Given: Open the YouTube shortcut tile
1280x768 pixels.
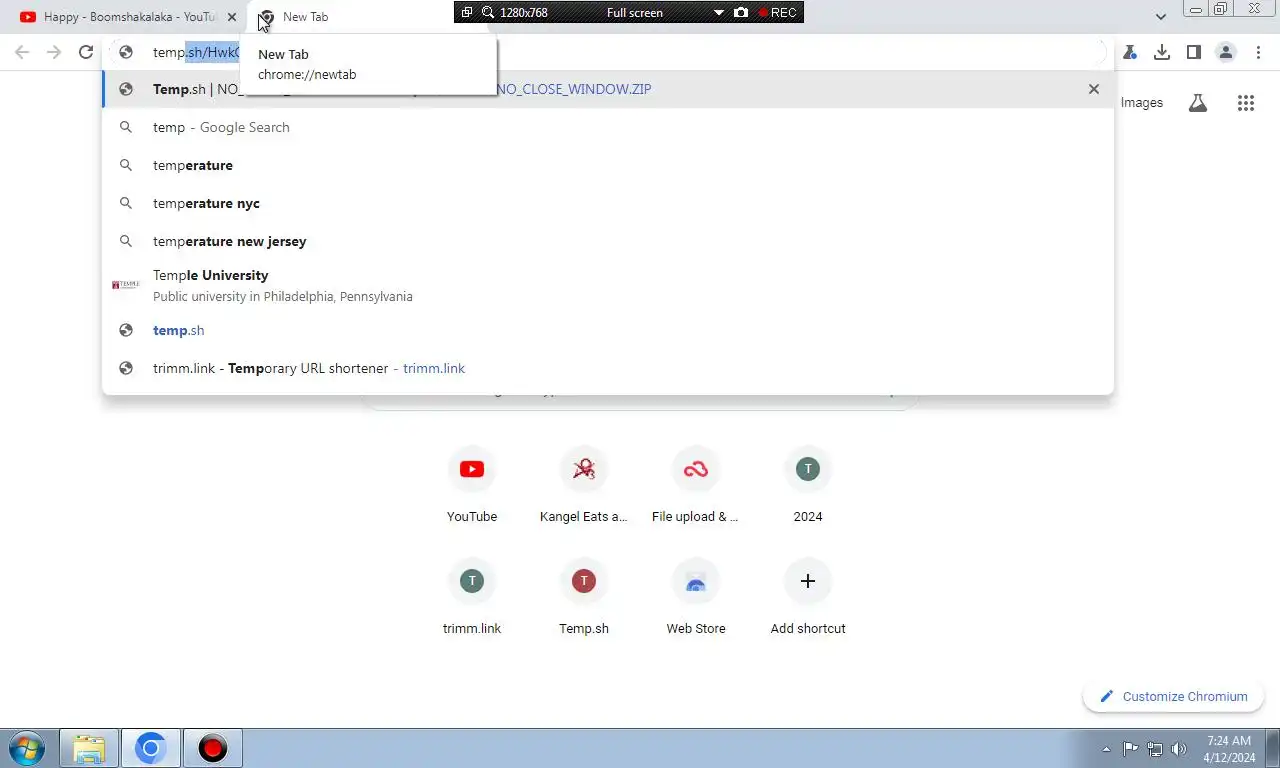Looking at the screenshot, I should (x=472, y=486).
